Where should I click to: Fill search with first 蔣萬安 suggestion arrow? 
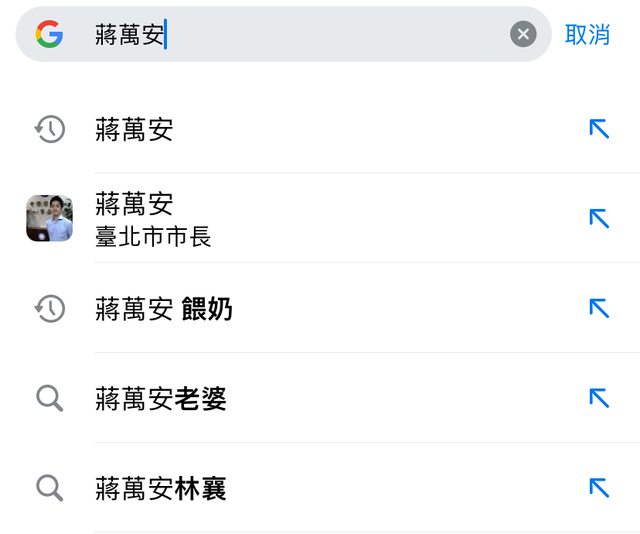pyautogui.click(x=599, y=129)
